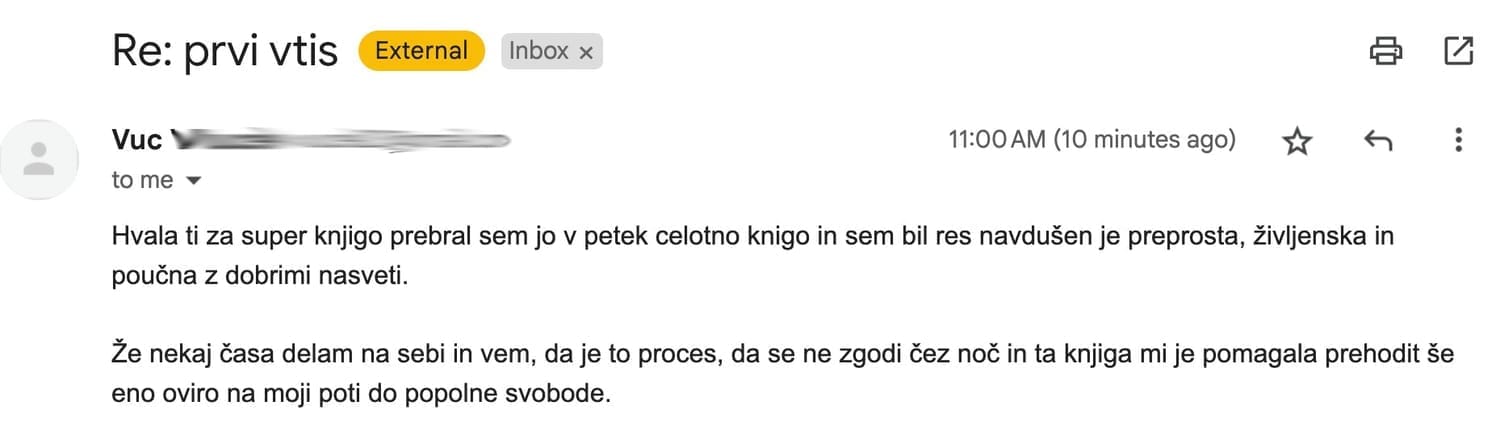1500x443 pixels.
Task: Reply to the email with the arrow icon
Action: [1378, 141]
